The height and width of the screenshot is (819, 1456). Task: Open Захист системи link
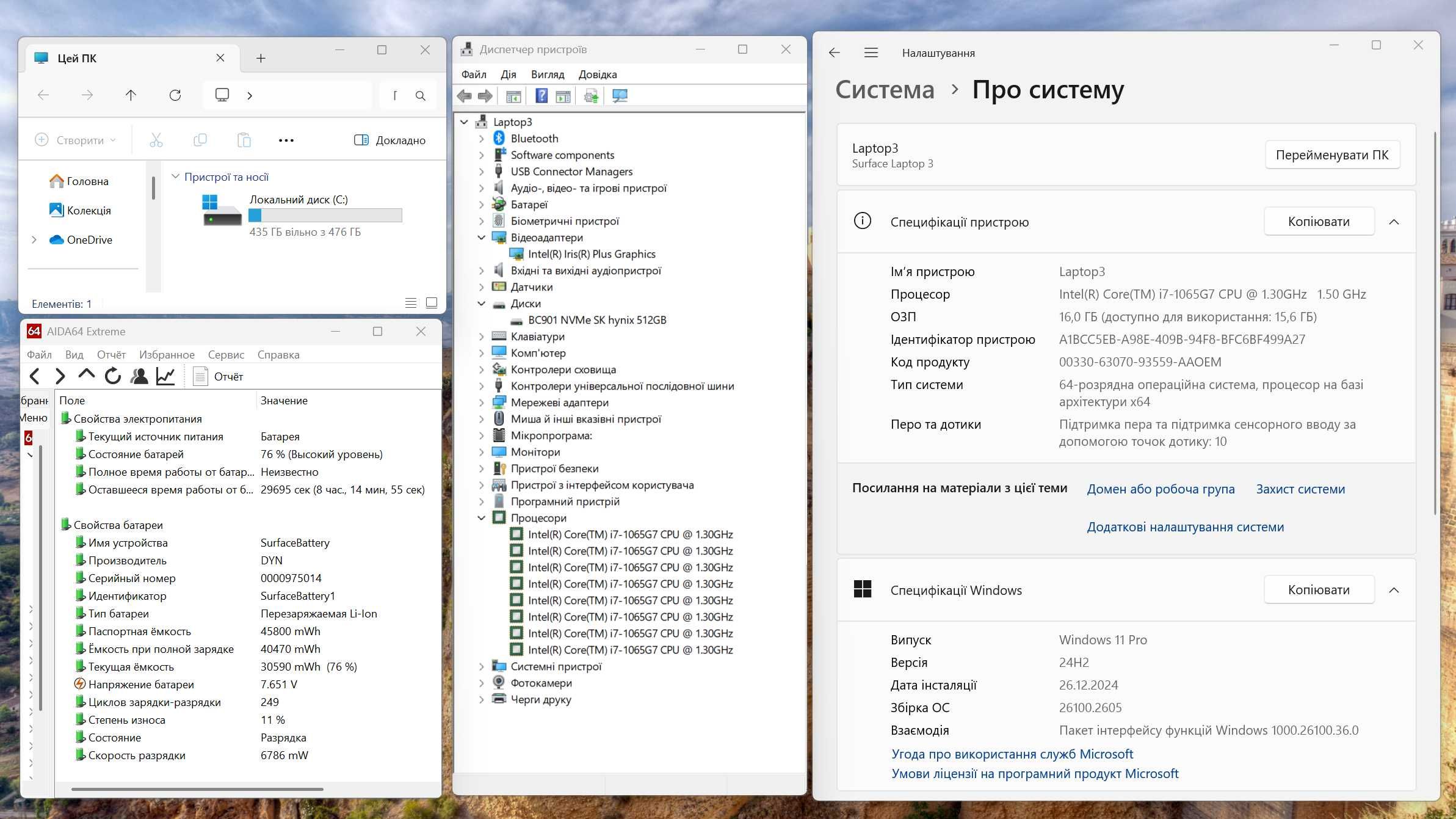[1300, 489]
